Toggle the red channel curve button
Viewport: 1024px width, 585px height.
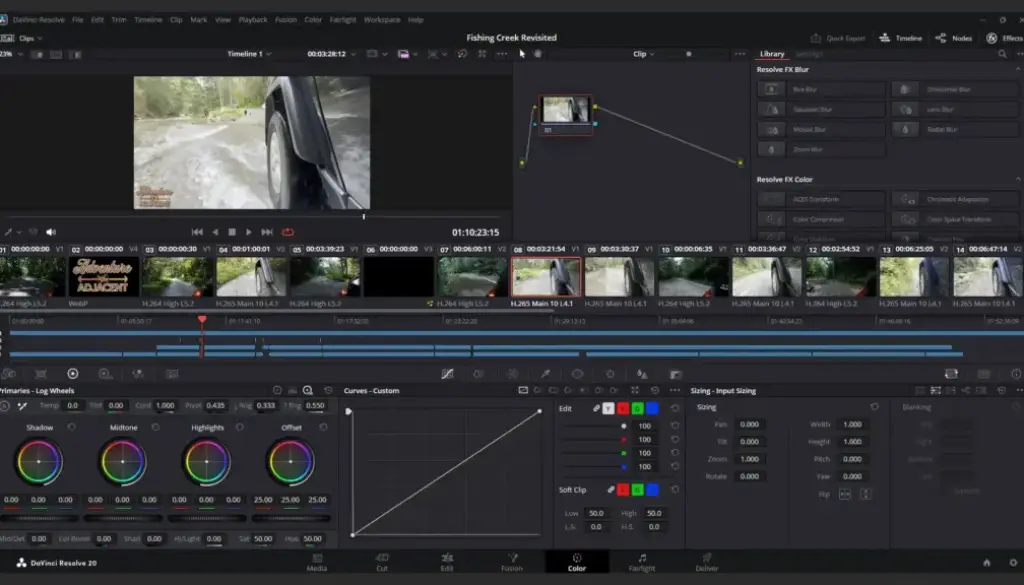click(x=623, y=409)
